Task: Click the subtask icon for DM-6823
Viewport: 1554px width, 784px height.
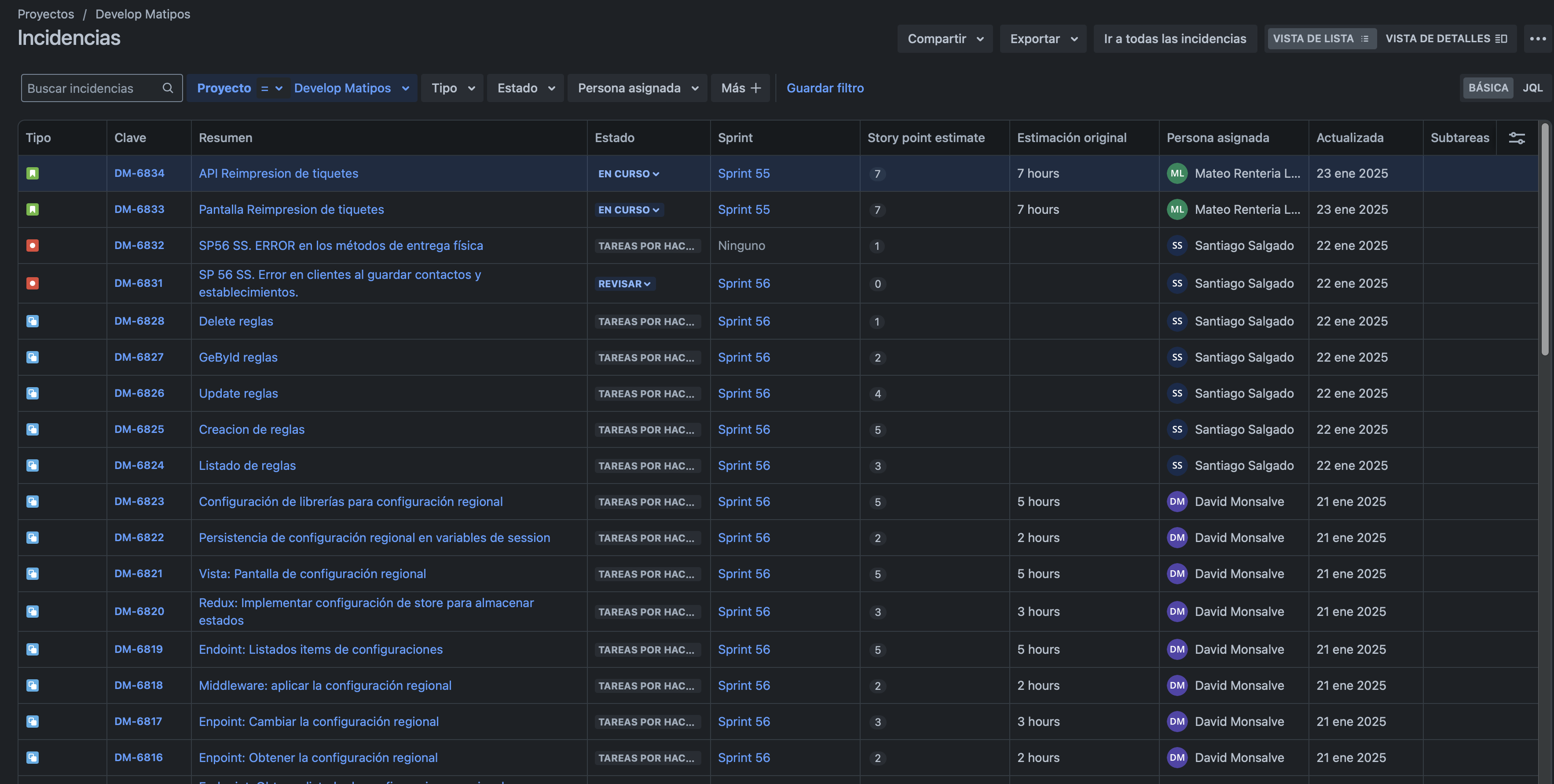Action: (x=33, y=502)
